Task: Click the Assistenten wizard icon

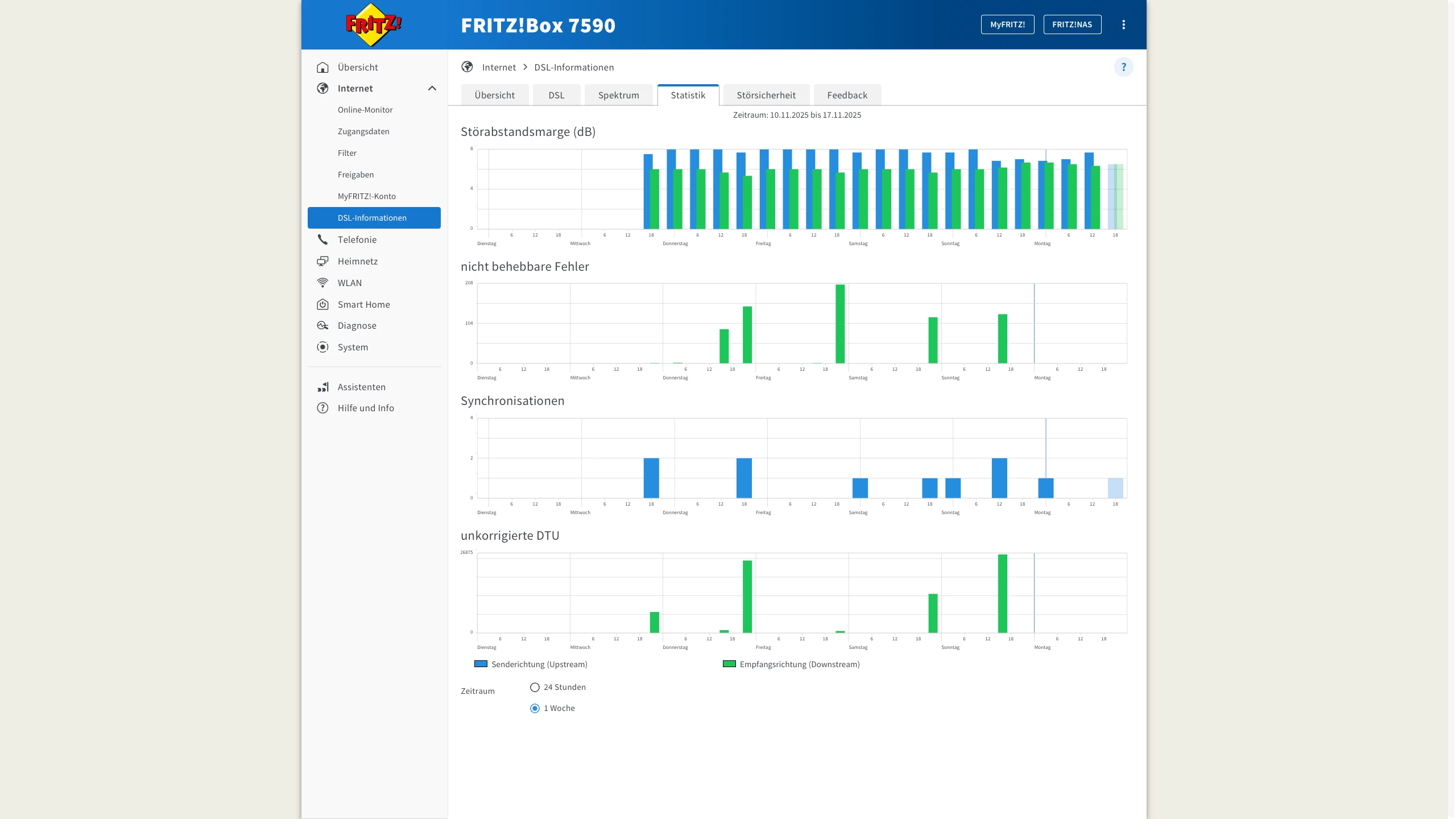Action: (322, 387)
